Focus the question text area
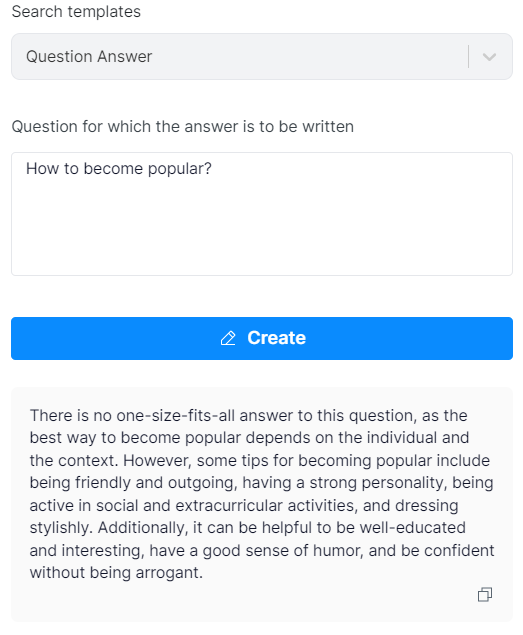Viewport: 523px width, 635px height. tap(262, 214)
